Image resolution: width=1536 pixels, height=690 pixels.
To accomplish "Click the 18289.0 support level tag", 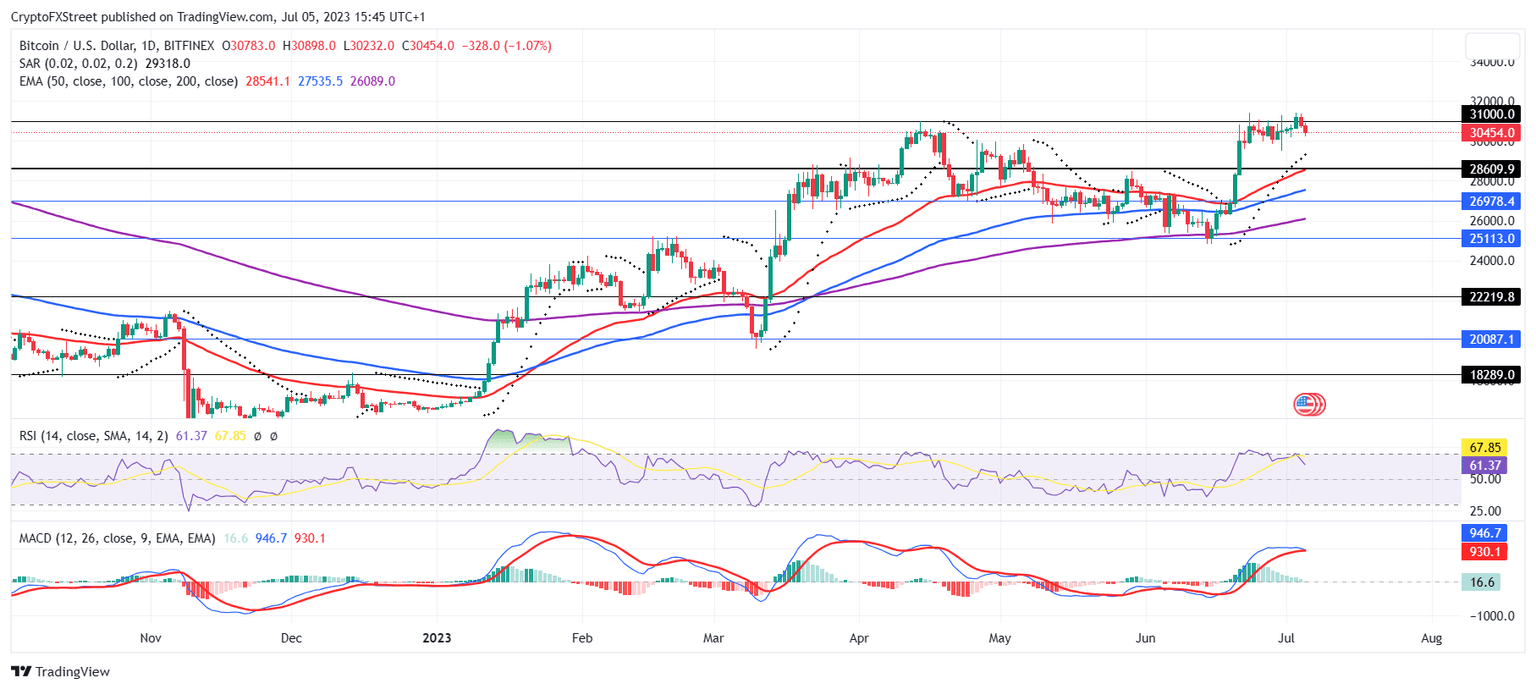I will 1489,375.
